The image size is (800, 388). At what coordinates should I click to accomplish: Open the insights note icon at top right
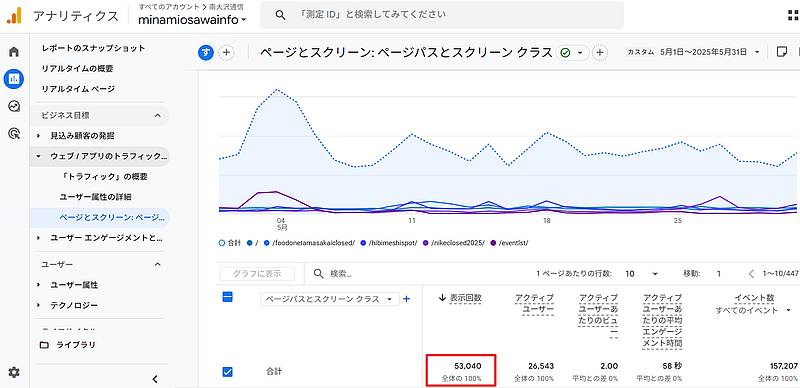point(781,52)
